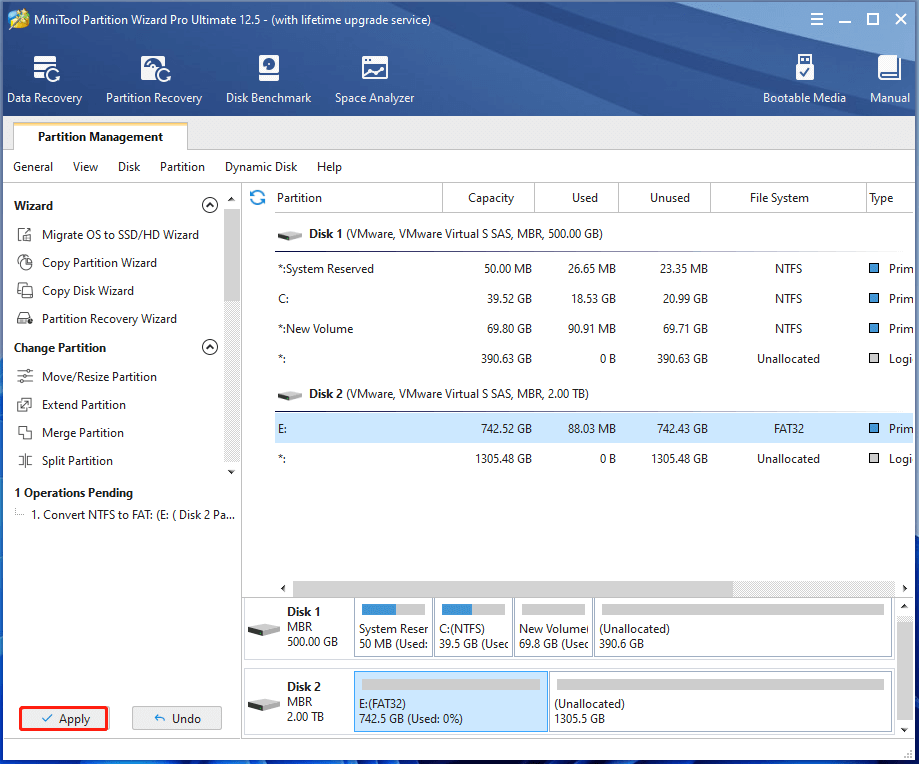Click the MiniTool app logo in title bar
Screen dimensions: 919x764
(x=18, y=19)
